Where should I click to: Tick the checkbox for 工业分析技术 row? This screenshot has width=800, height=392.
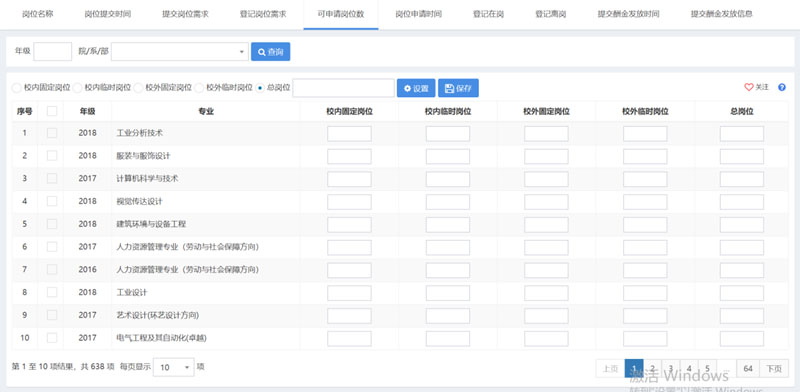tap(52, 133)
